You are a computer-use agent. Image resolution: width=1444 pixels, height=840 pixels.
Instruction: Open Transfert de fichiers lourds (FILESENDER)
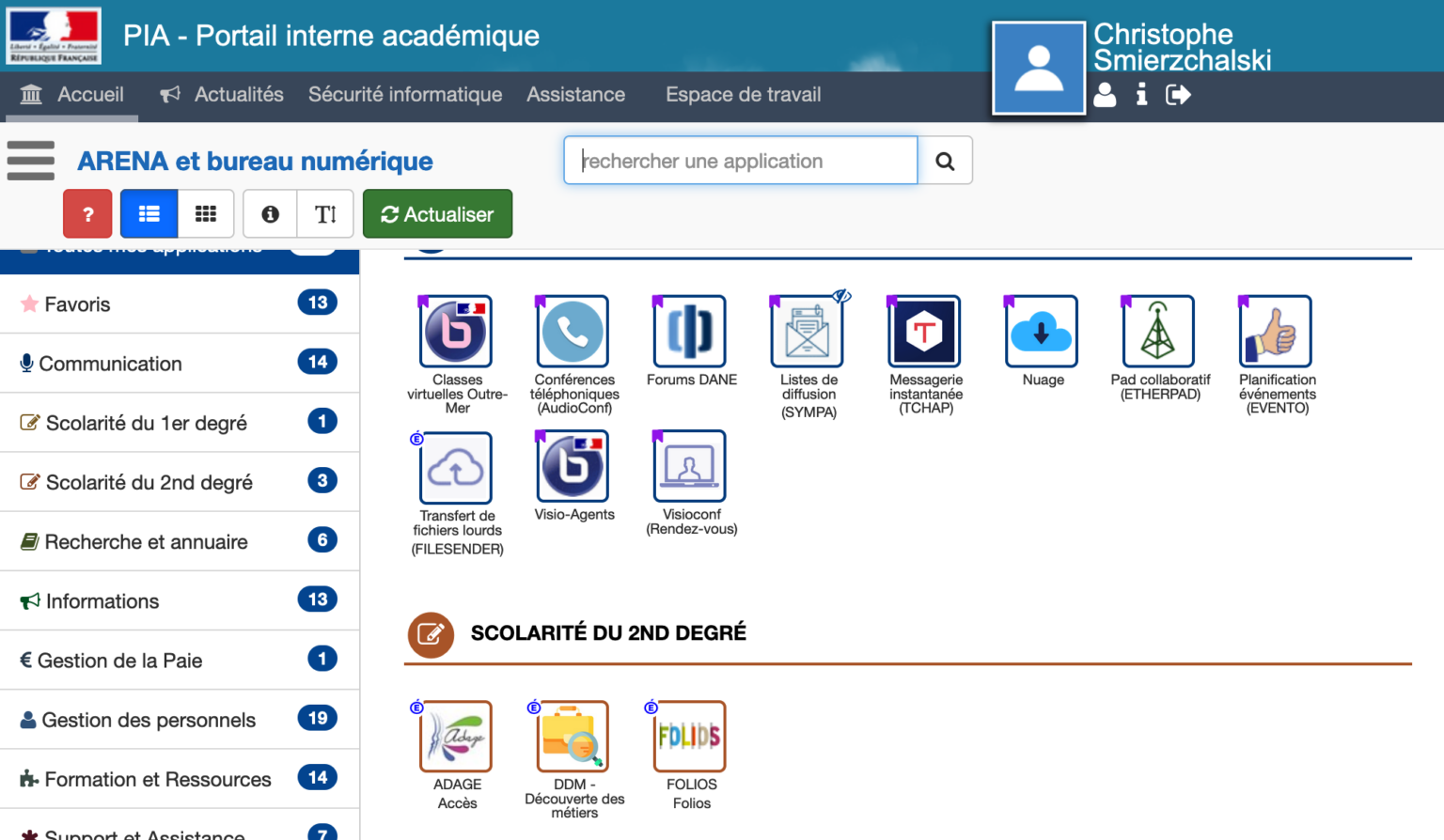pyautogui.click(x=457, y=468)
